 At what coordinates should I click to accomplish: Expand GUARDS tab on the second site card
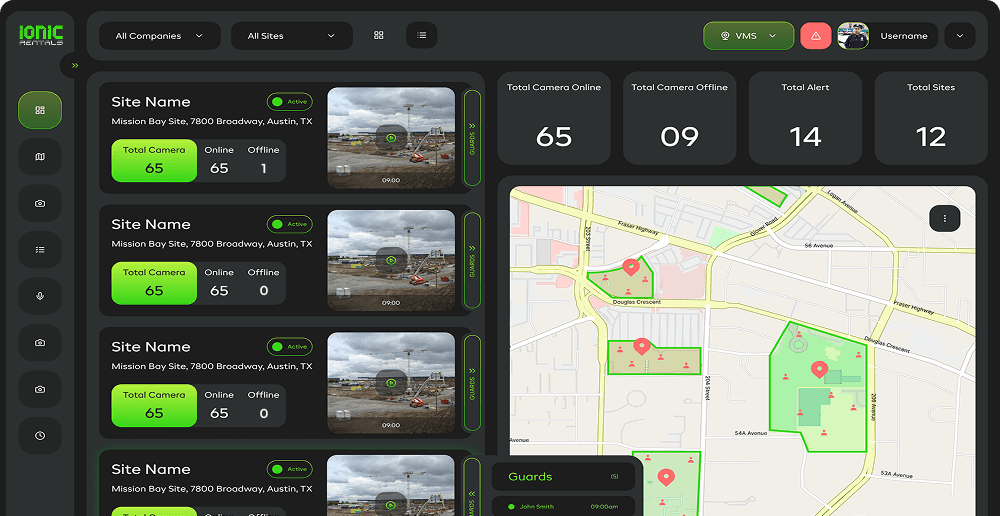472,260
